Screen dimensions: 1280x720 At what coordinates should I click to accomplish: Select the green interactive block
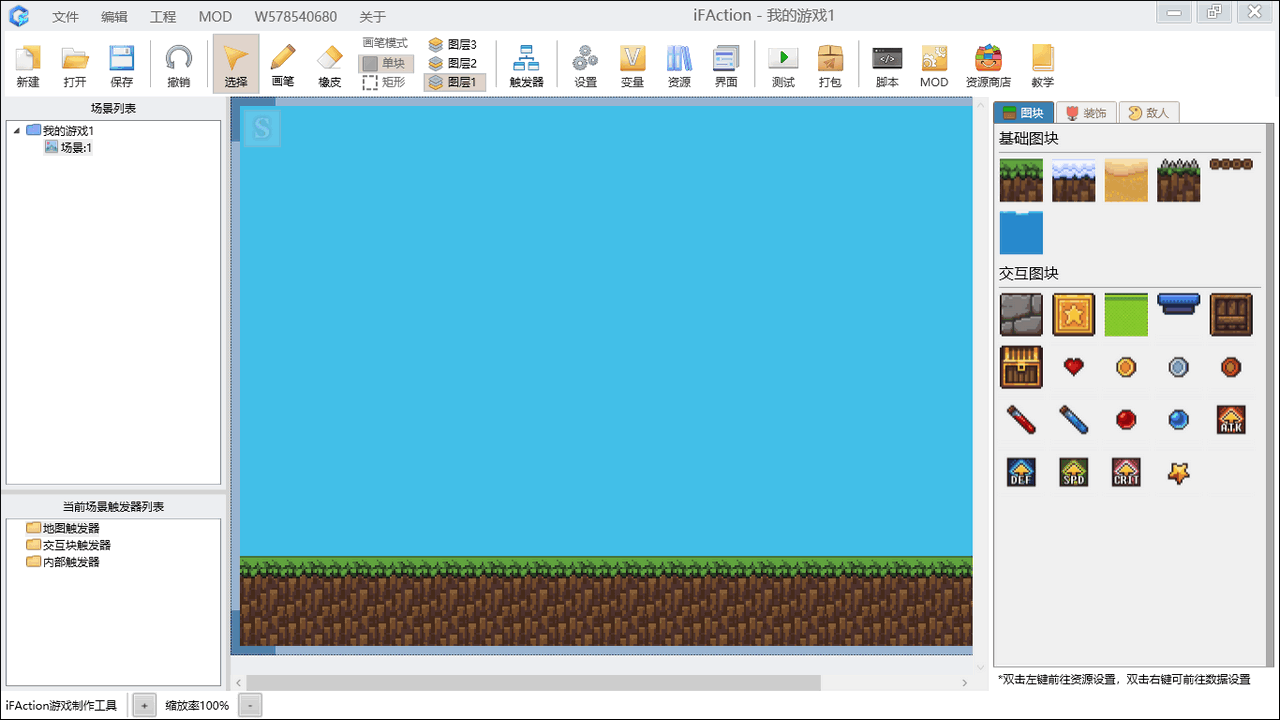click(1126, 314)
